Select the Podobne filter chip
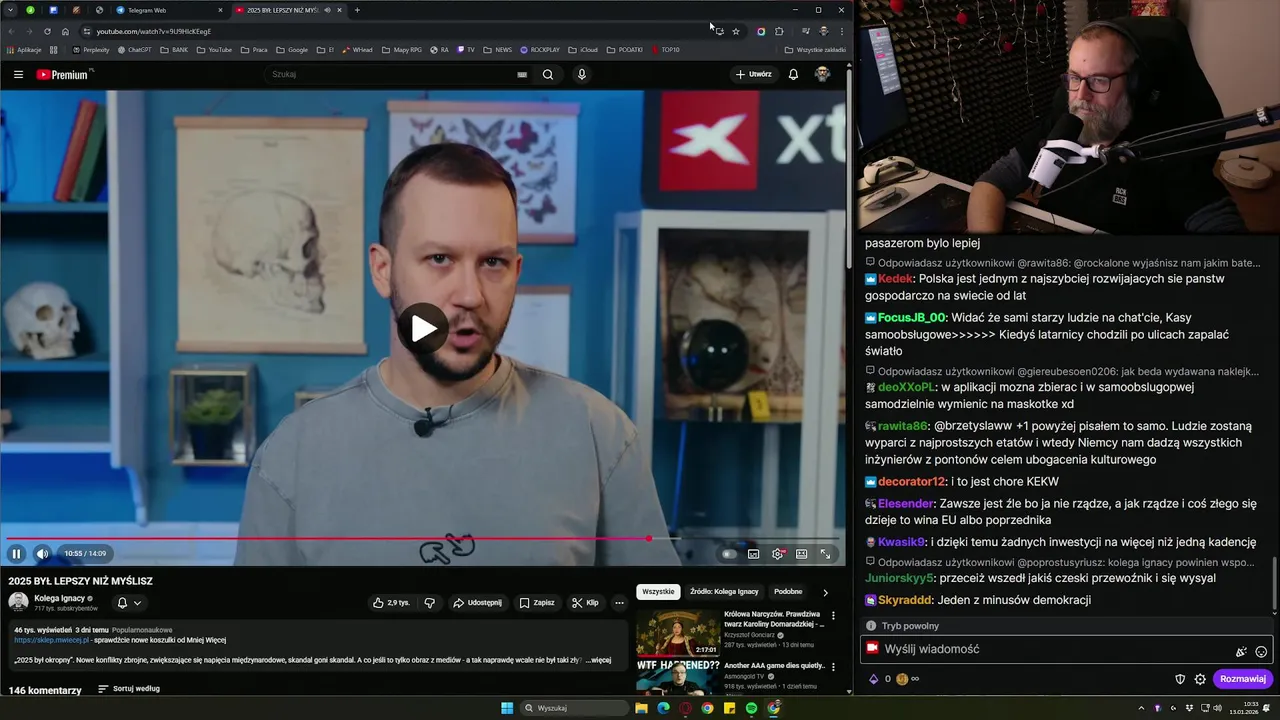 (788, 592)
